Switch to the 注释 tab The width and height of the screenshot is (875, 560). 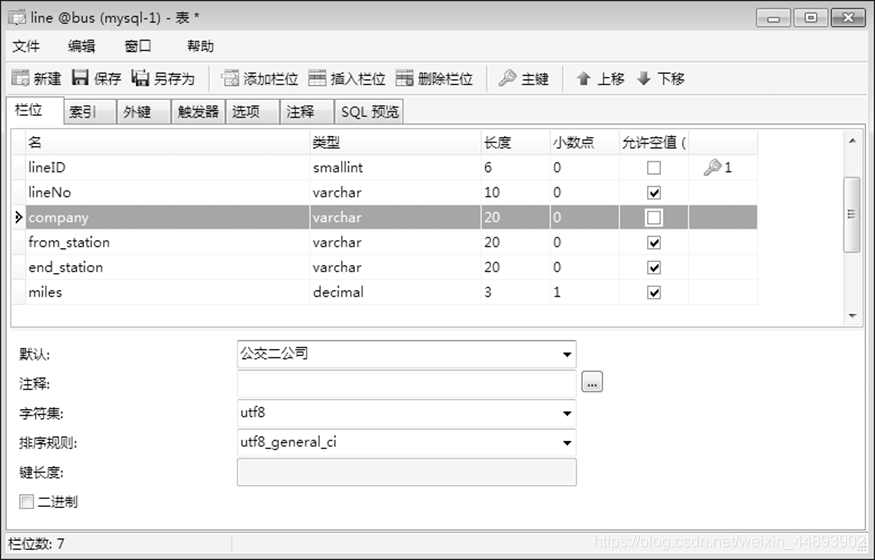[x=307, y=112]
